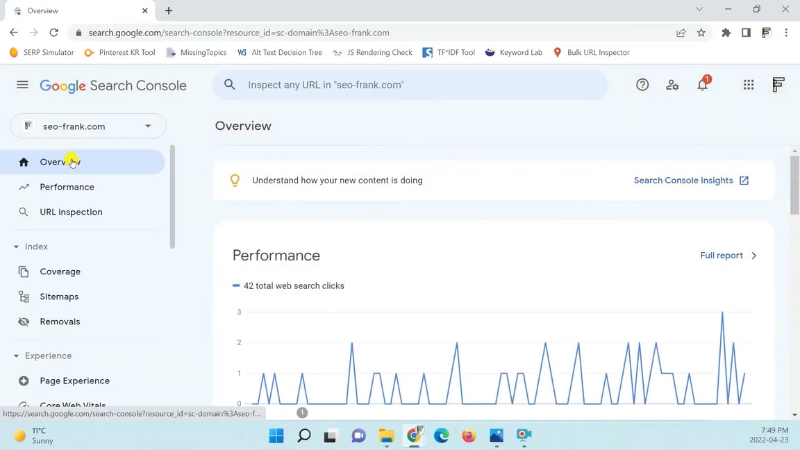Click 42 total web search clicks legend

288,286
